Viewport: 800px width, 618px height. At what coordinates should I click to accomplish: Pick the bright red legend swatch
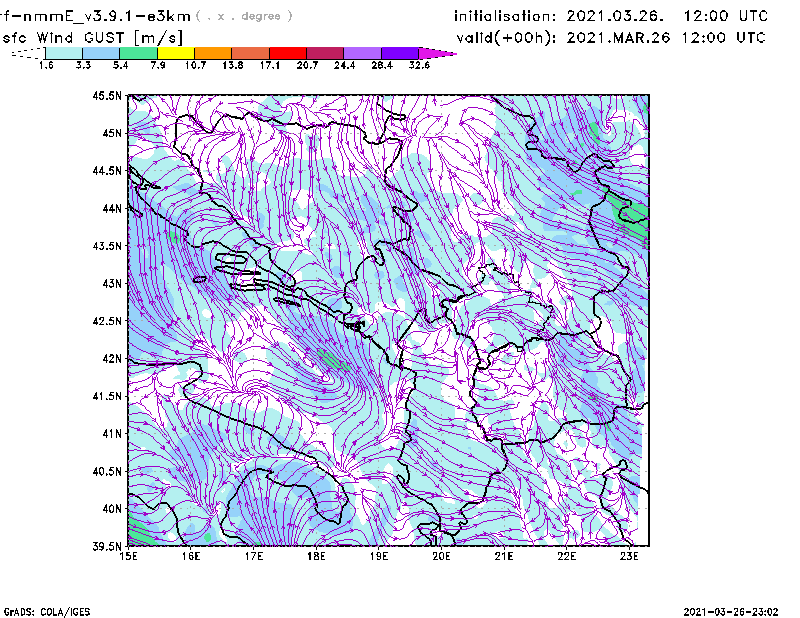pos(288,52)
